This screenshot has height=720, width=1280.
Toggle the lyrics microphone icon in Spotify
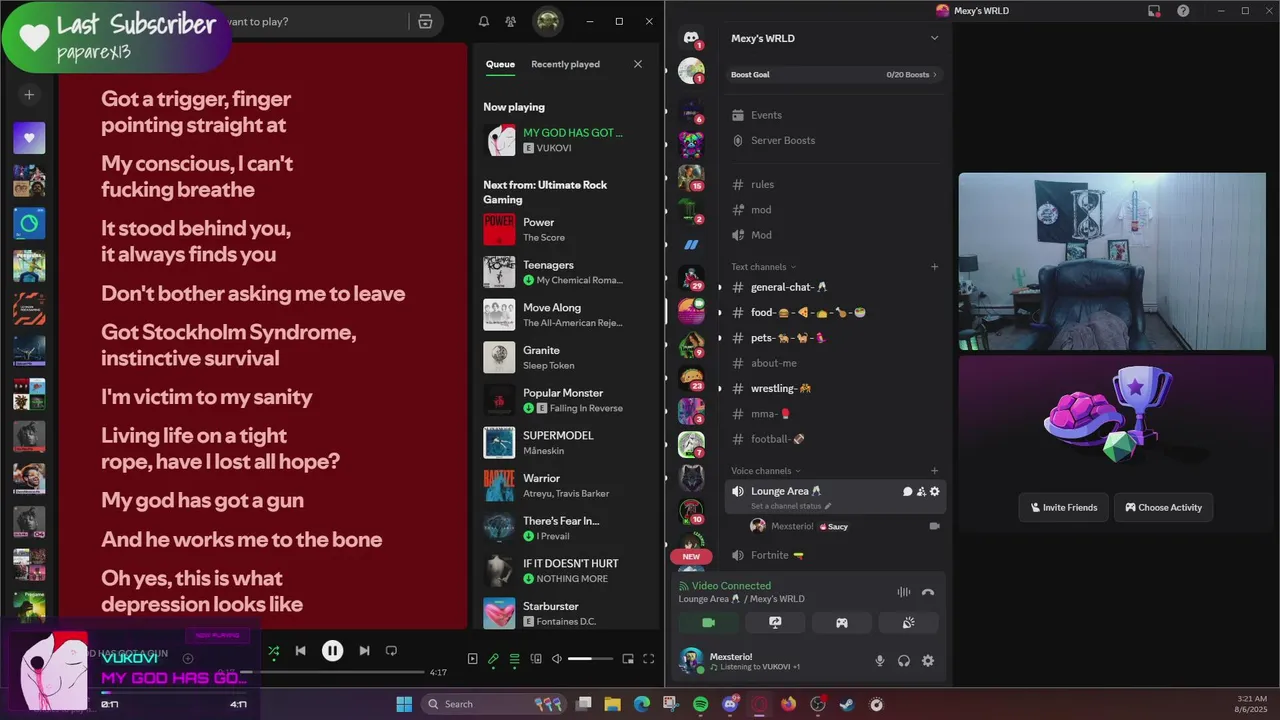493,659
